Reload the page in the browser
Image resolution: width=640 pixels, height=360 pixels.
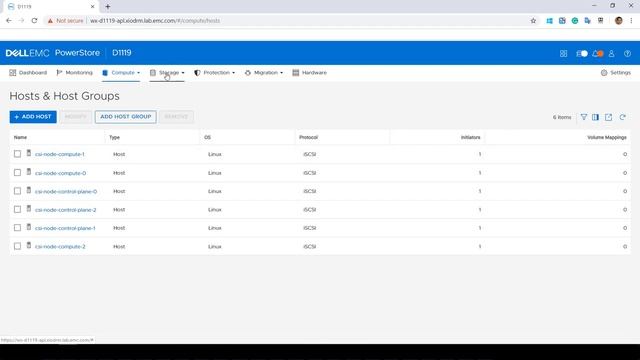coord(34,20)
